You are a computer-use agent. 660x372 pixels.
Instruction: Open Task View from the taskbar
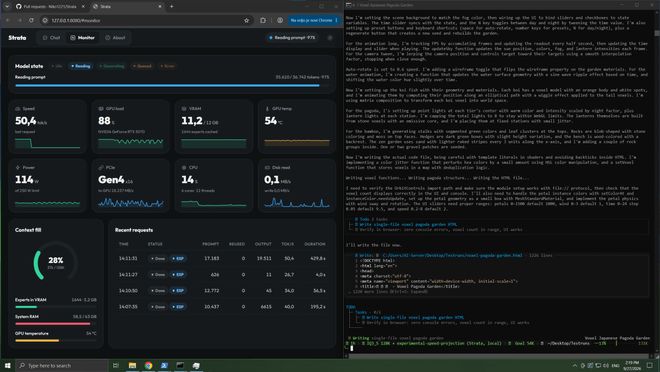[x=116, y=365]
